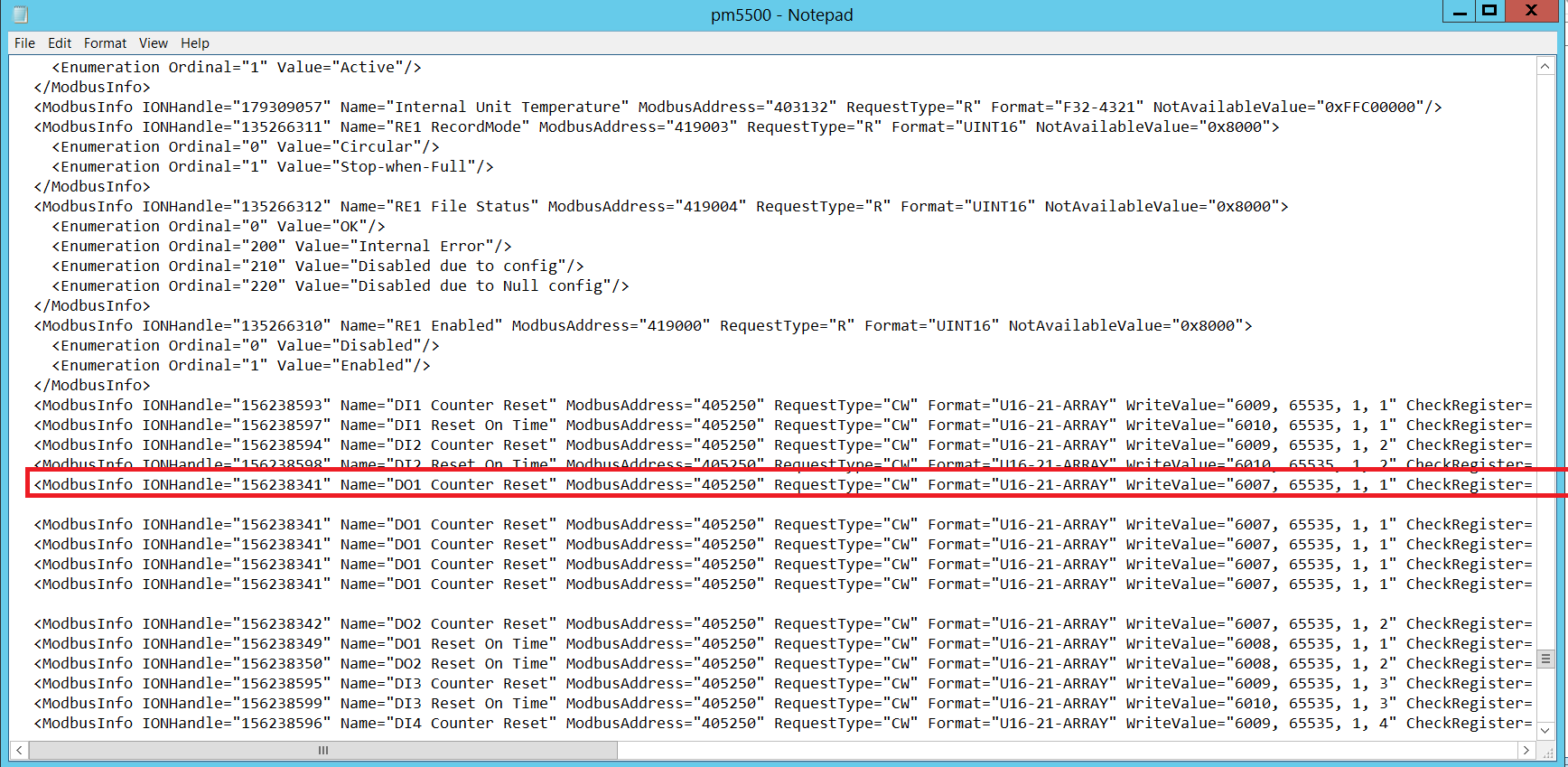Image resolution: width=1568 pixels, height=767 pixels.
Task: Click on Name="DO1 Reset On Time" text
Action: point(449,643)
